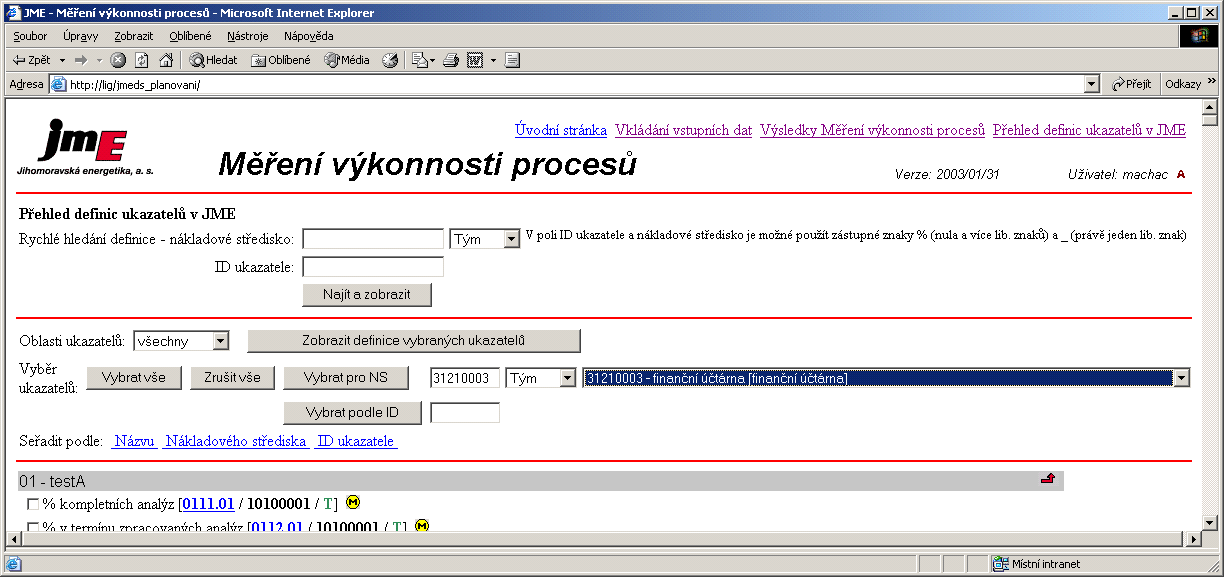Screen dimensions: 1224x577
Task: Click the Vybrat vše button
Action: [x=134, y=378]
